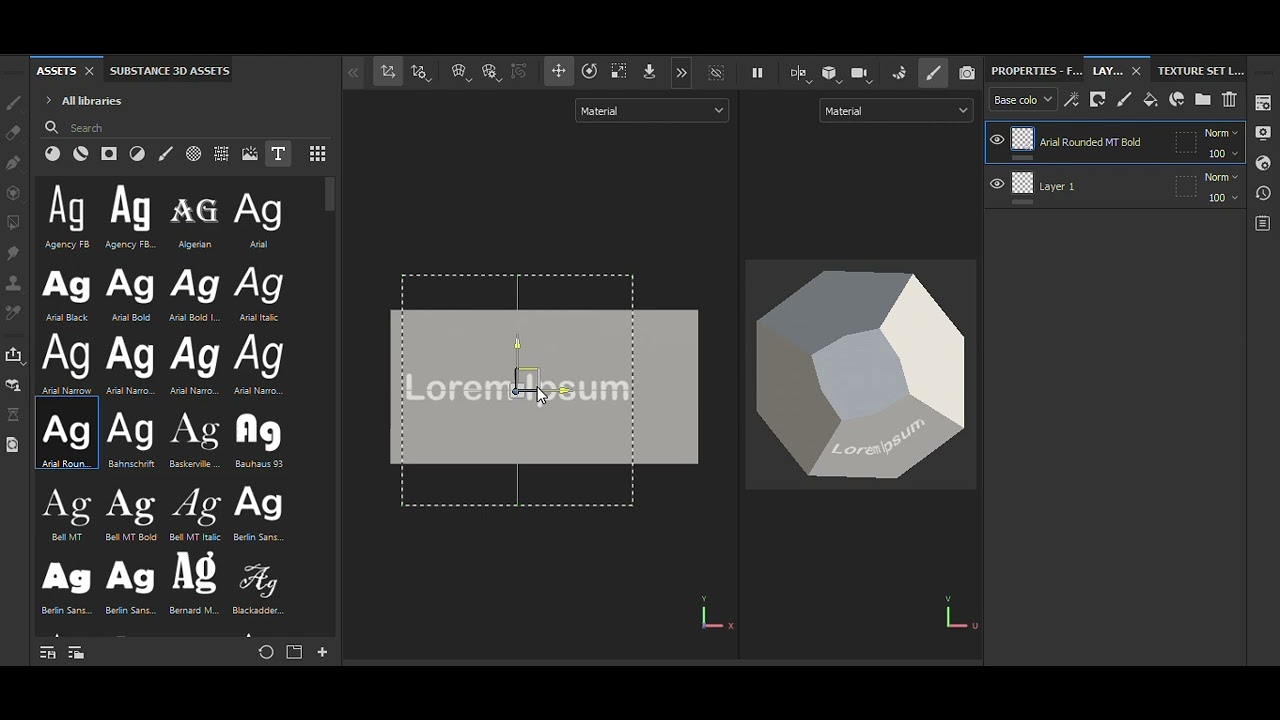Image resolution: width=1280 pixels, height=720 pixels.
Task: Open Display Settings dock icon
Action: point(1263,133)
